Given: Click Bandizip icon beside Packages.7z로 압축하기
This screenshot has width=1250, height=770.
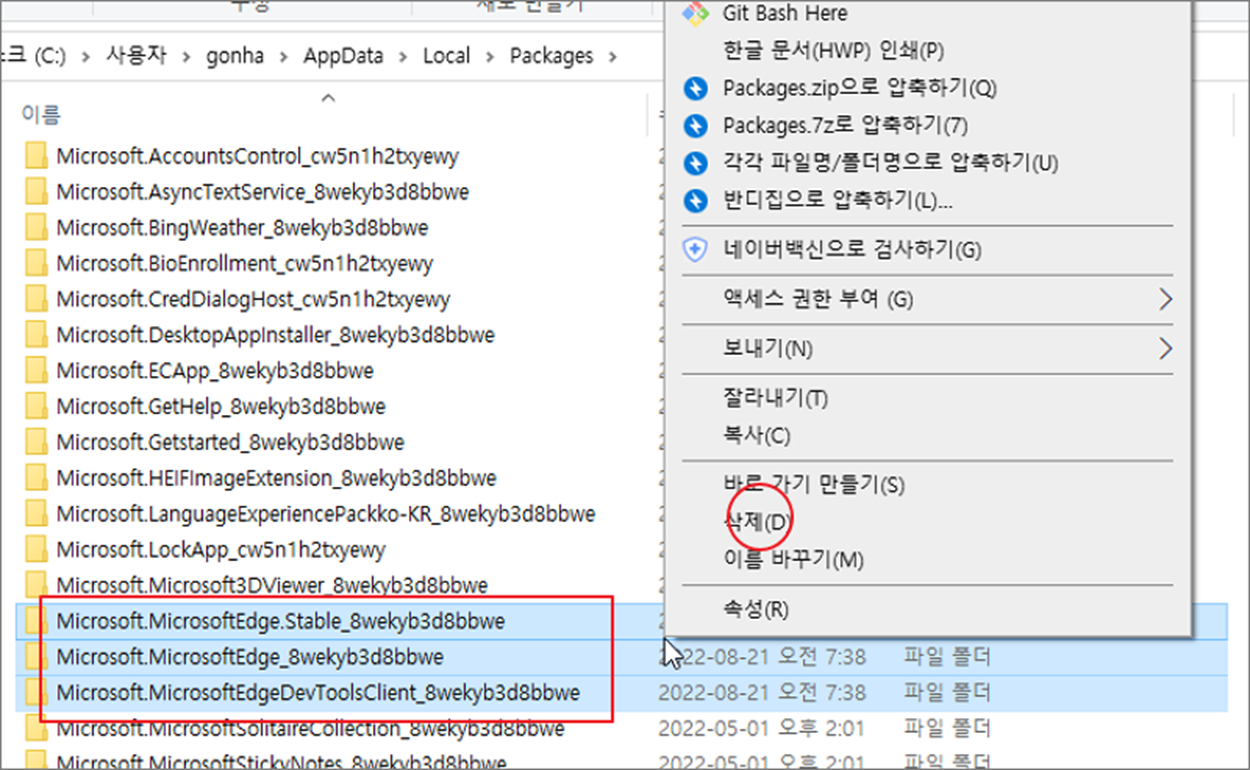Looking at the screenshot, I should point(695,126).
